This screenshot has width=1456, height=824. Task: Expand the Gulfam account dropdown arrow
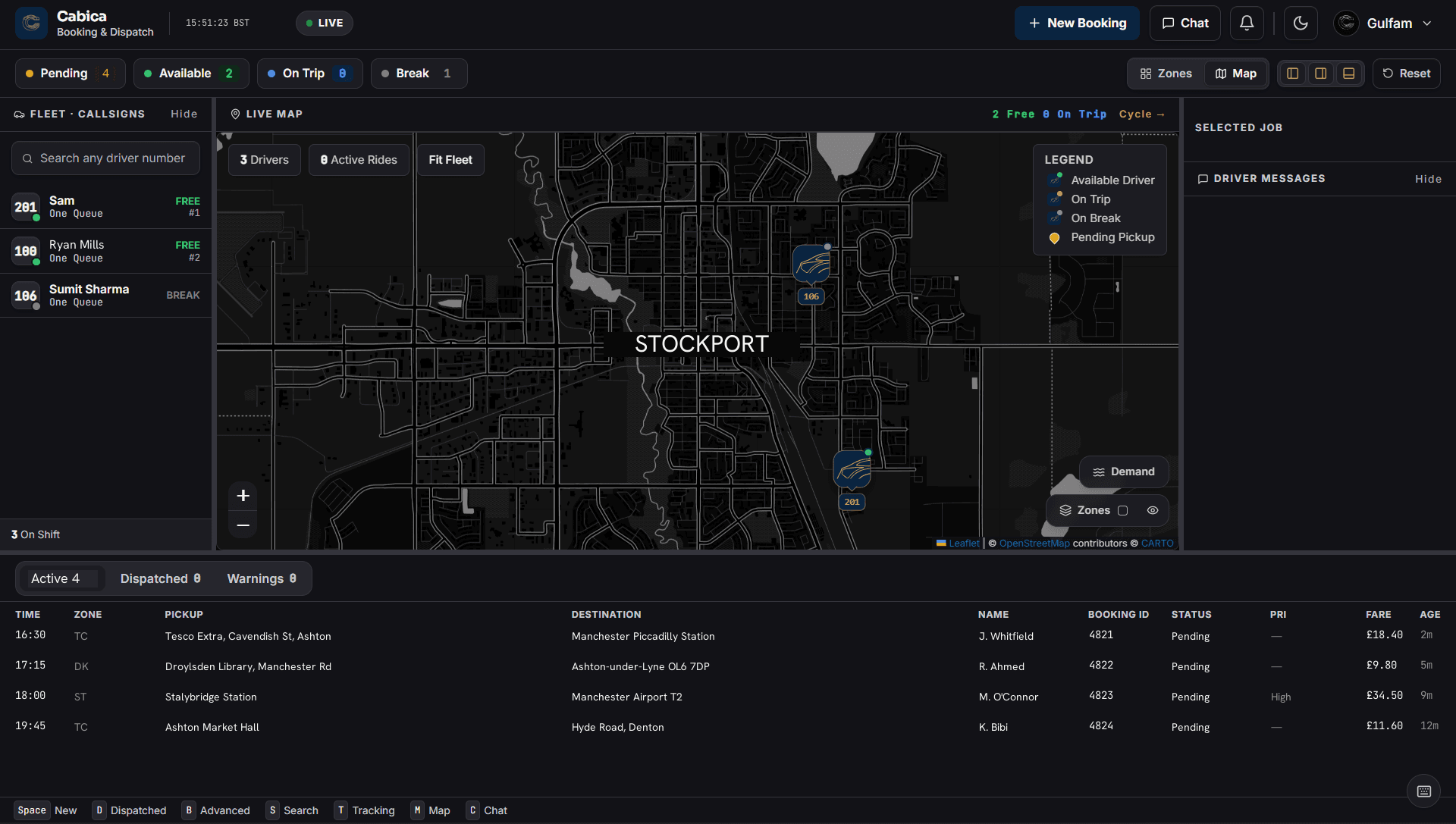point(1427,23)
